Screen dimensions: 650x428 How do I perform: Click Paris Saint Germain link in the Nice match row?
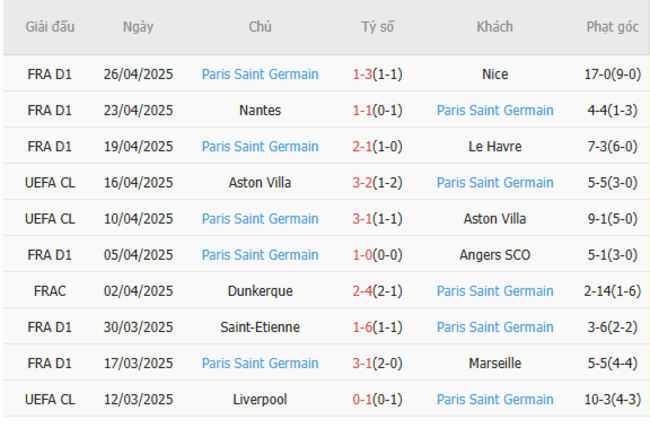pyautogui.click(x=260, y=74)
